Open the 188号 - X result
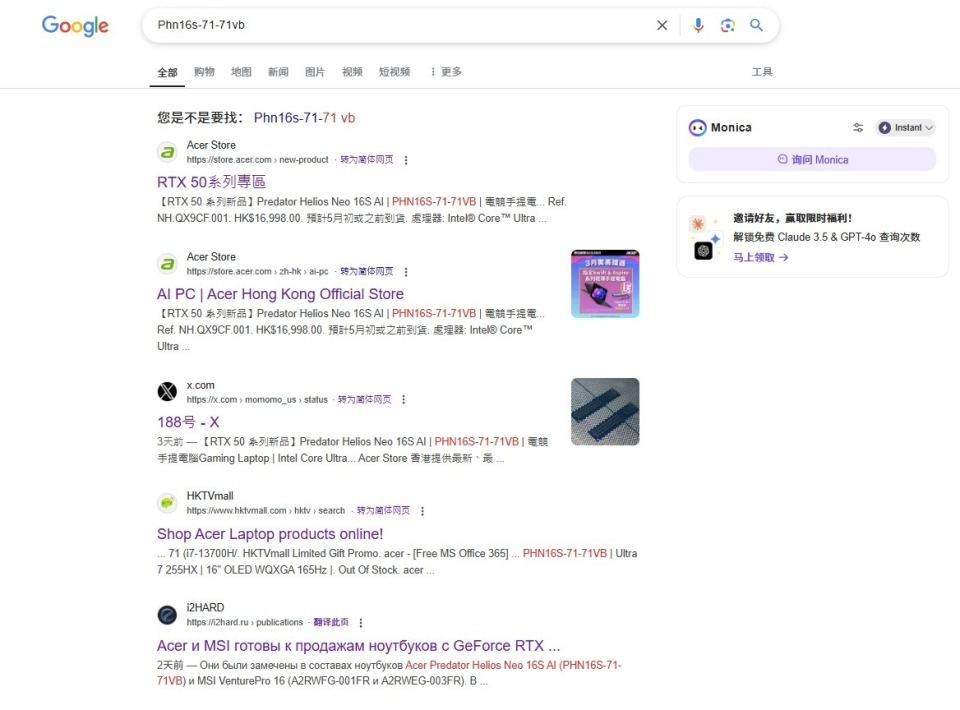 tap(188, 422)
